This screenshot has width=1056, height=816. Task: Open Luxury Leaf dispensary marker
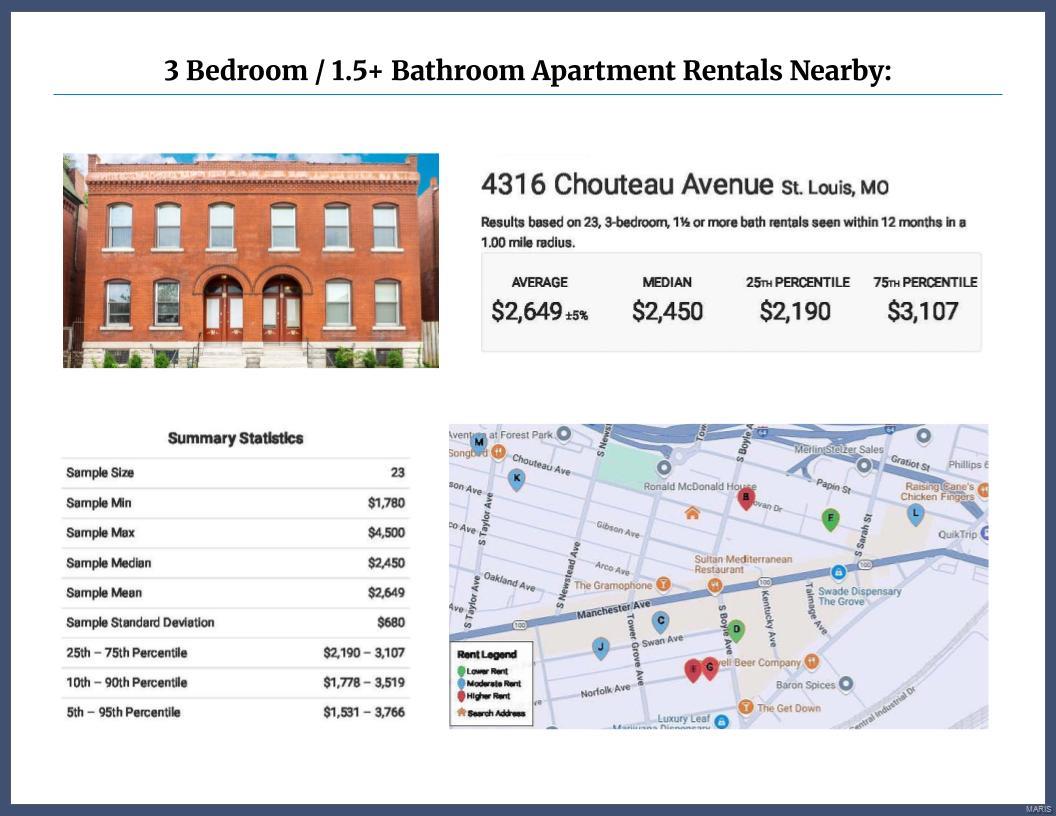tap(721, 721)
